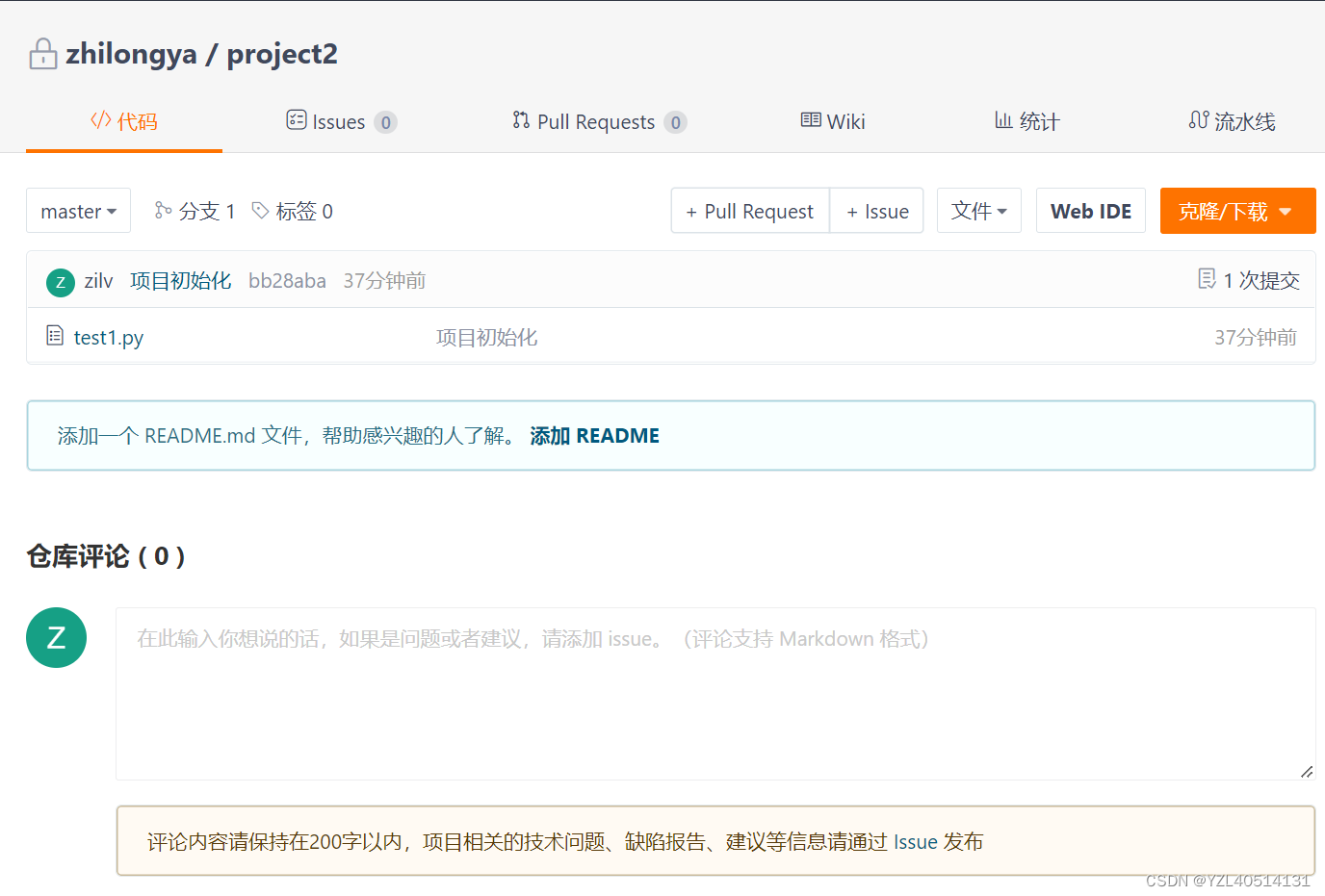Open the test1.py file

coord(109,338)
